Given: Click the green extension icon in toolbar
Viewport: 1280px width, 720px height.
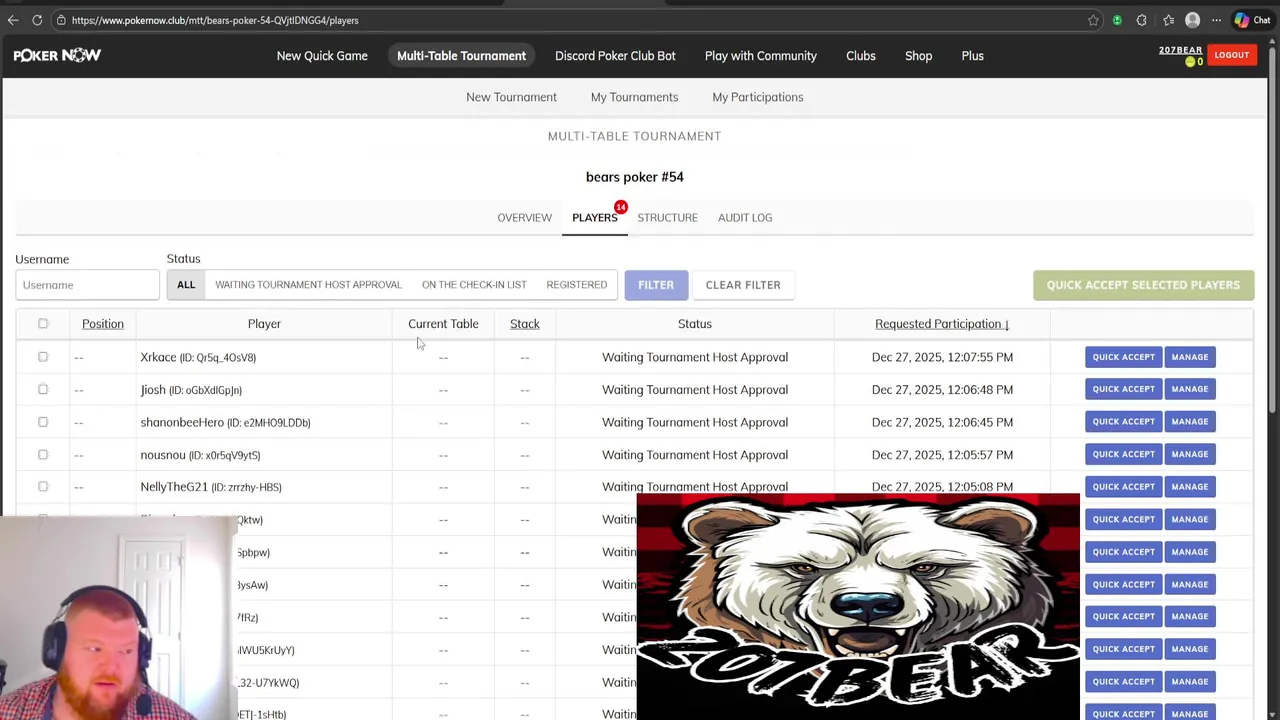Looking at the screenshot, I should tap(1117, 20).
